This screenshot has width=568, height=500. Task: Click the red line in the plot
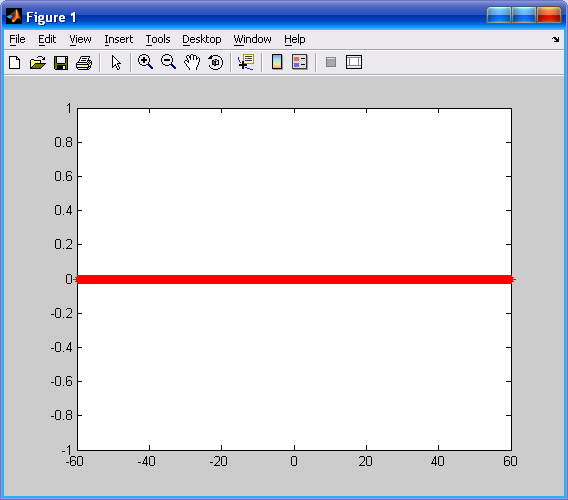(294, 279)
